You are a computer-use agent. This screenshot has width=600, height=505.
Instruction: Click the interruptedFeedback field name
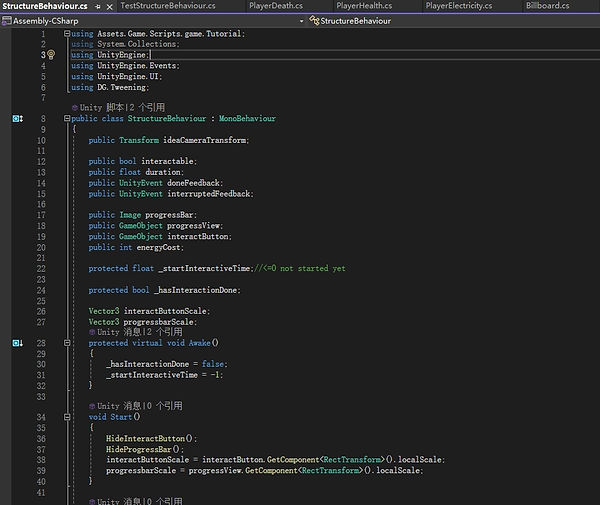pos(209,194)
